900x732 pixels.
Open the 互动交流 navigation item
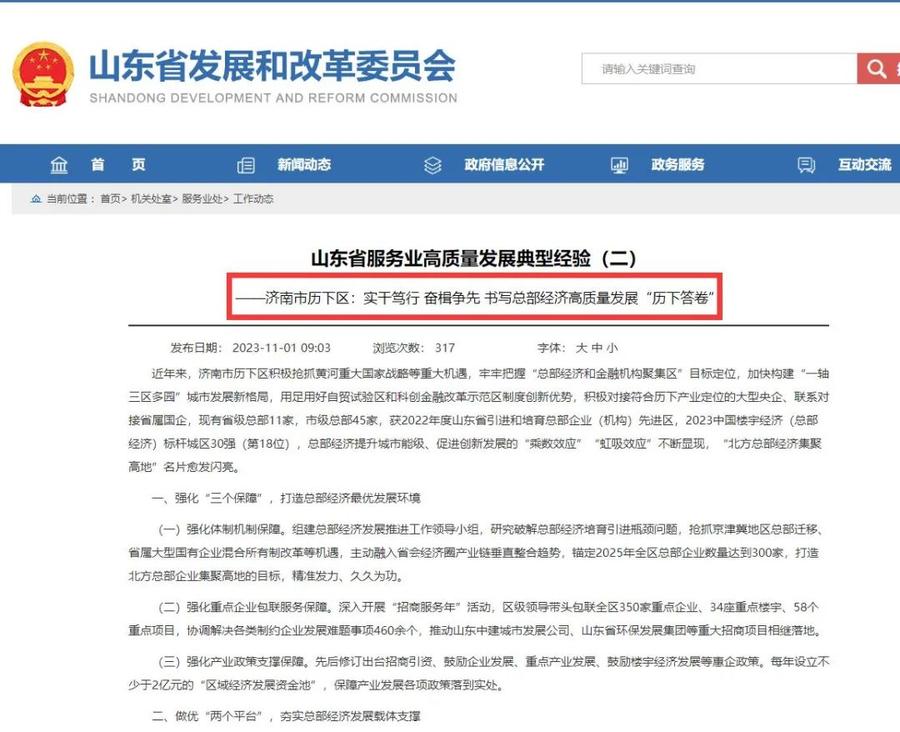[x=864, y=165]
